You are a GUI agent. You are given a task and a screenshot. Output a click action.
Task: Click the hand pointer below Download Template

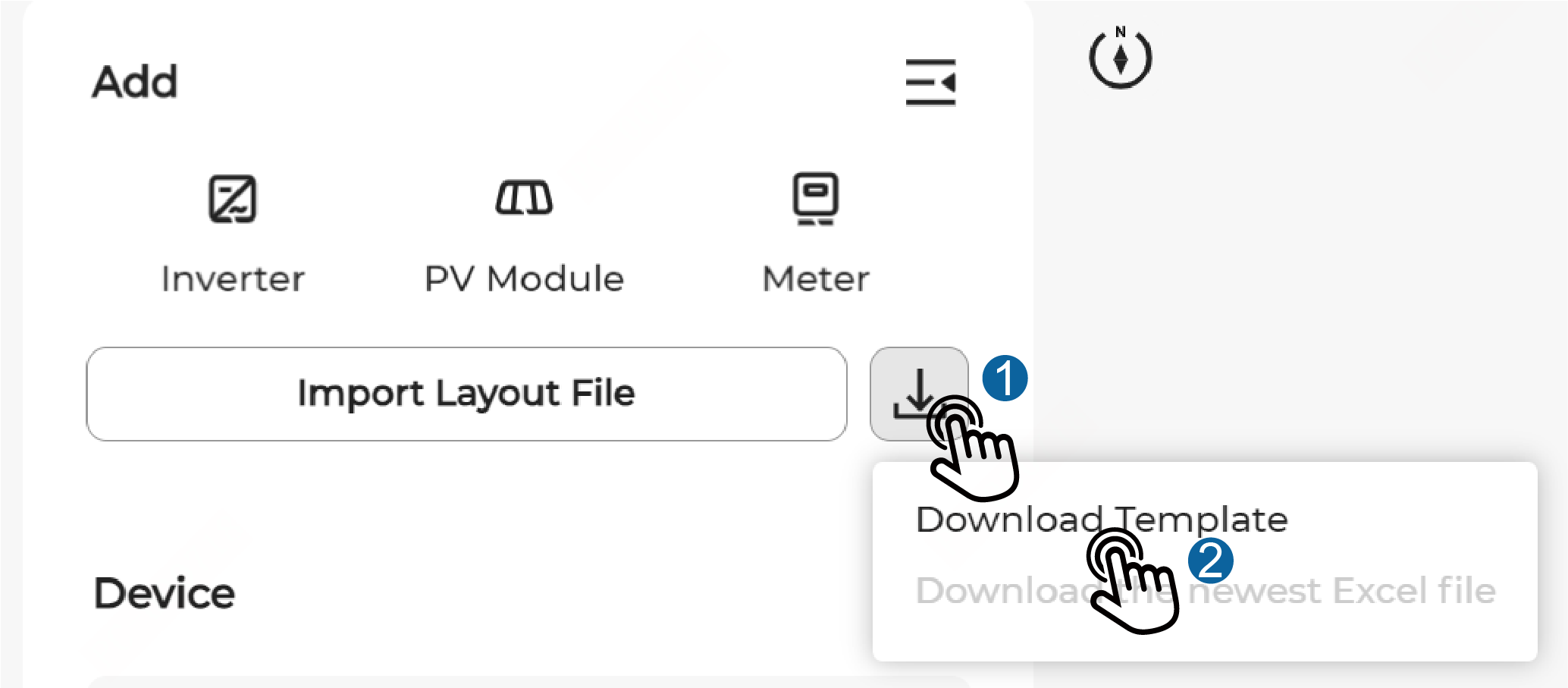(1134, 584)
